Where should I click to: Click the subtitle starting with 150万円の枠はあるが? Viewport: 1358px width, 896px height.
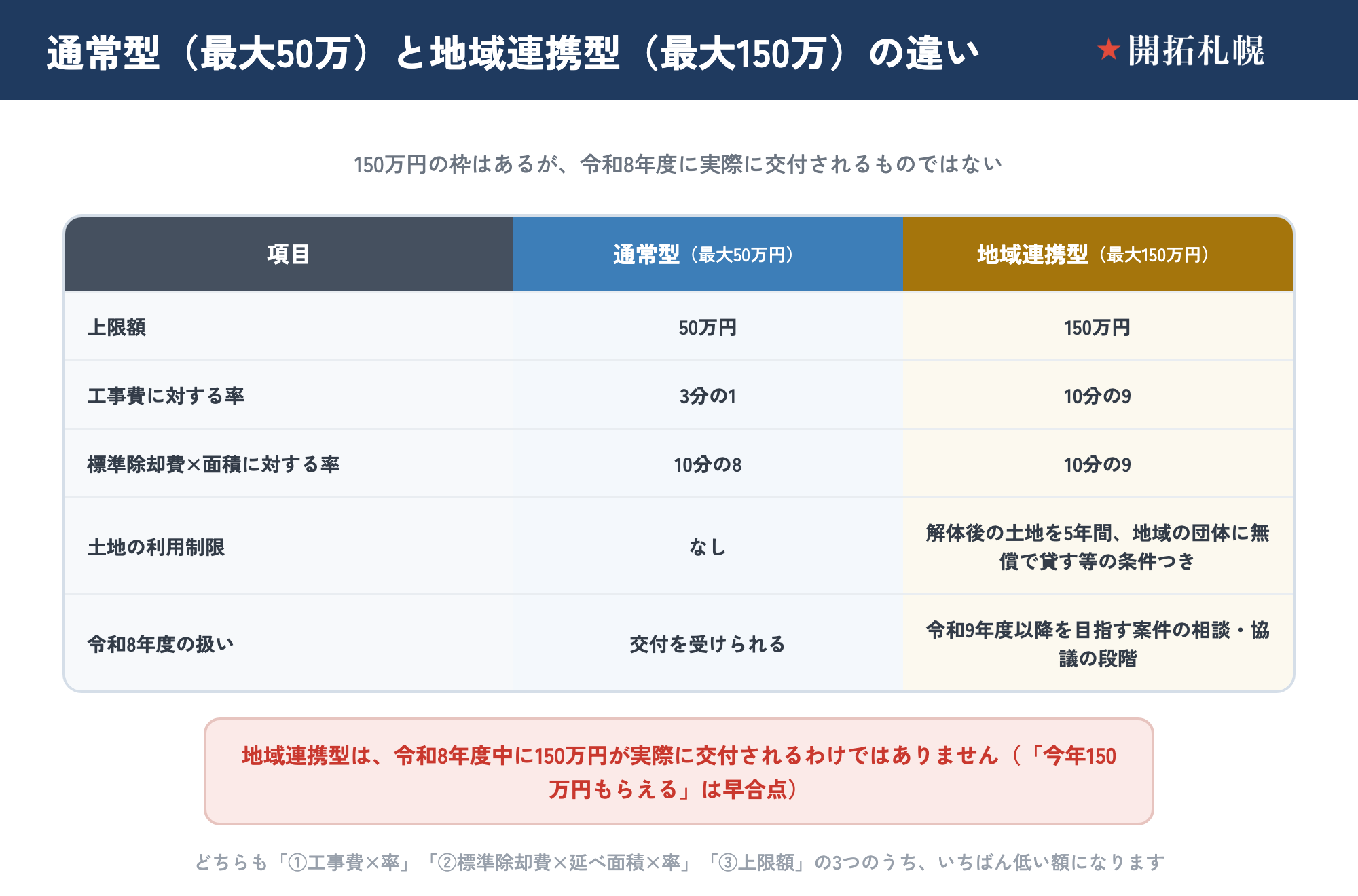[678, 164]
